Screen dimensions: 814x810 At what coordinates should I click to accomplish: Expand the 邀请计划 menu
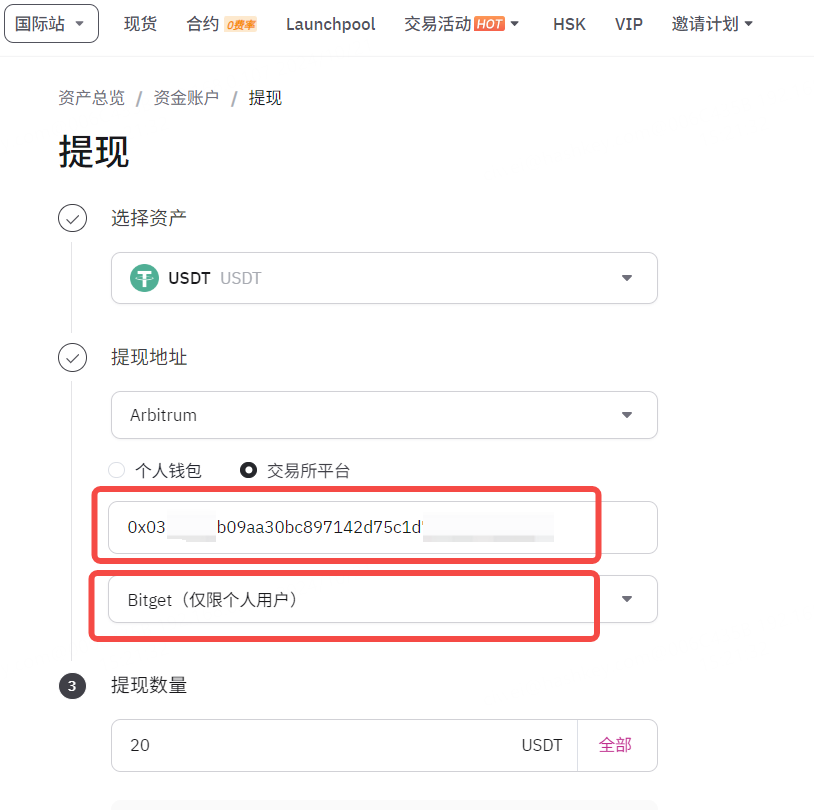(x=712, y=24)
